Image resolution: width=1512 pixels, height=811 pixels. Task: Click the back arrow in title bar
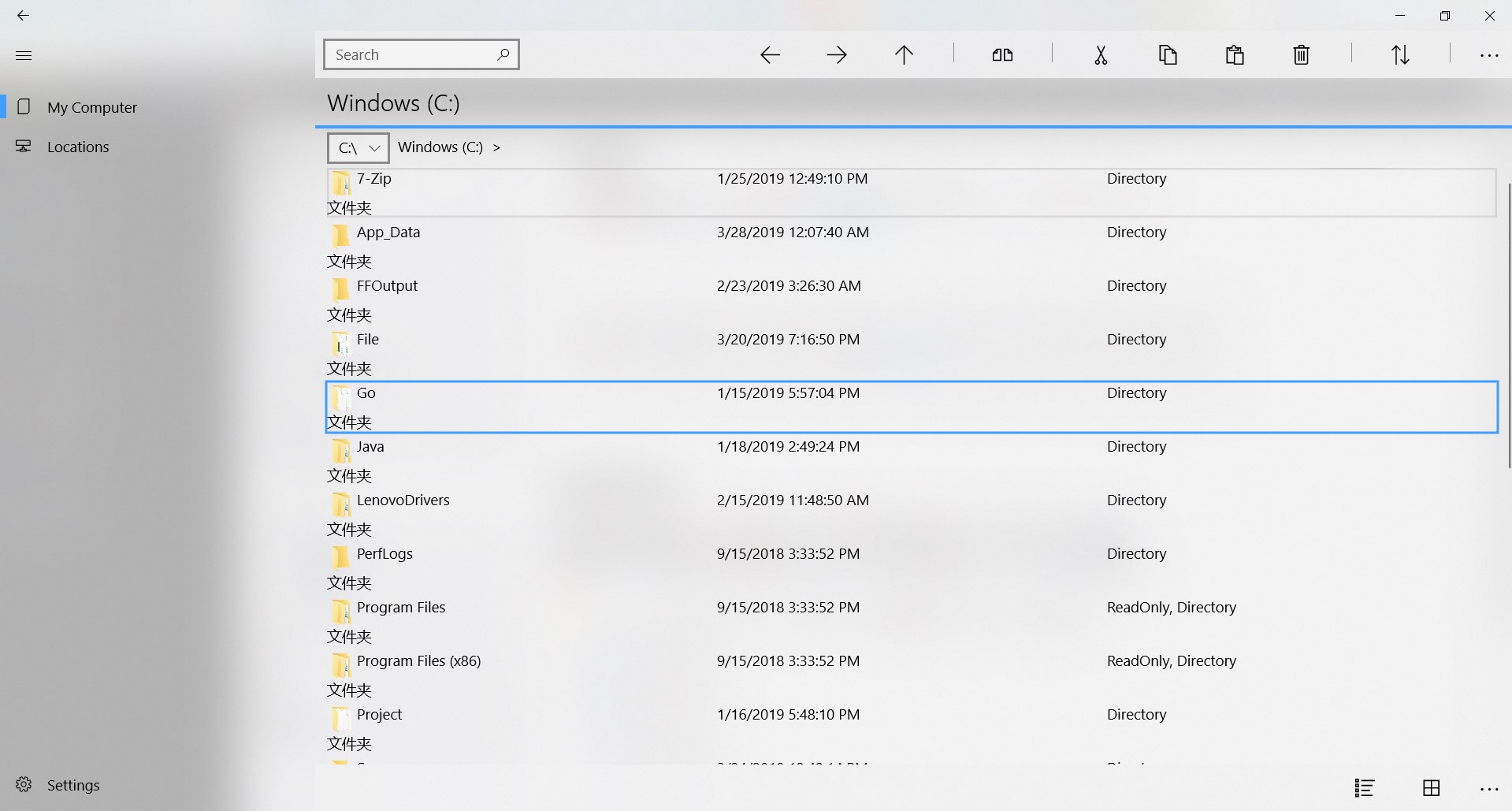pos(23,15)
